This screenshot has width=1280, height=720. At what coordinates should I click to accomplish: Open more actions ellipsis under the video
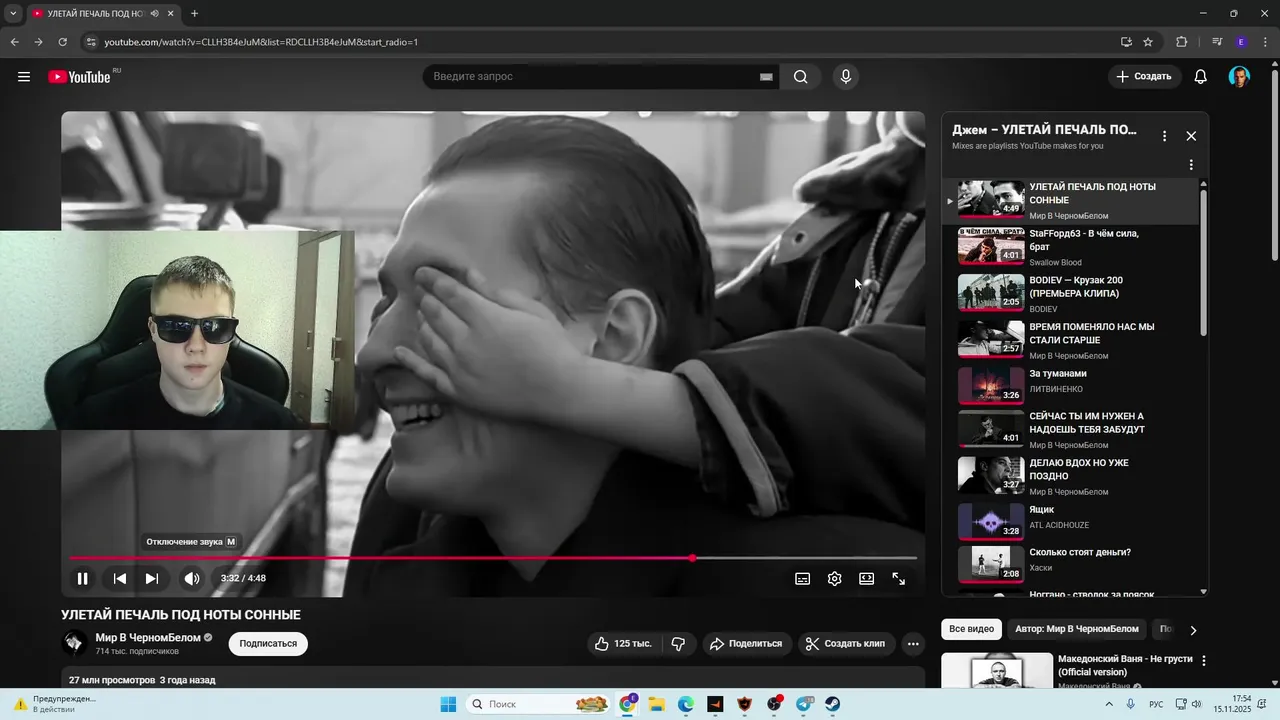[x=913, y=644]
